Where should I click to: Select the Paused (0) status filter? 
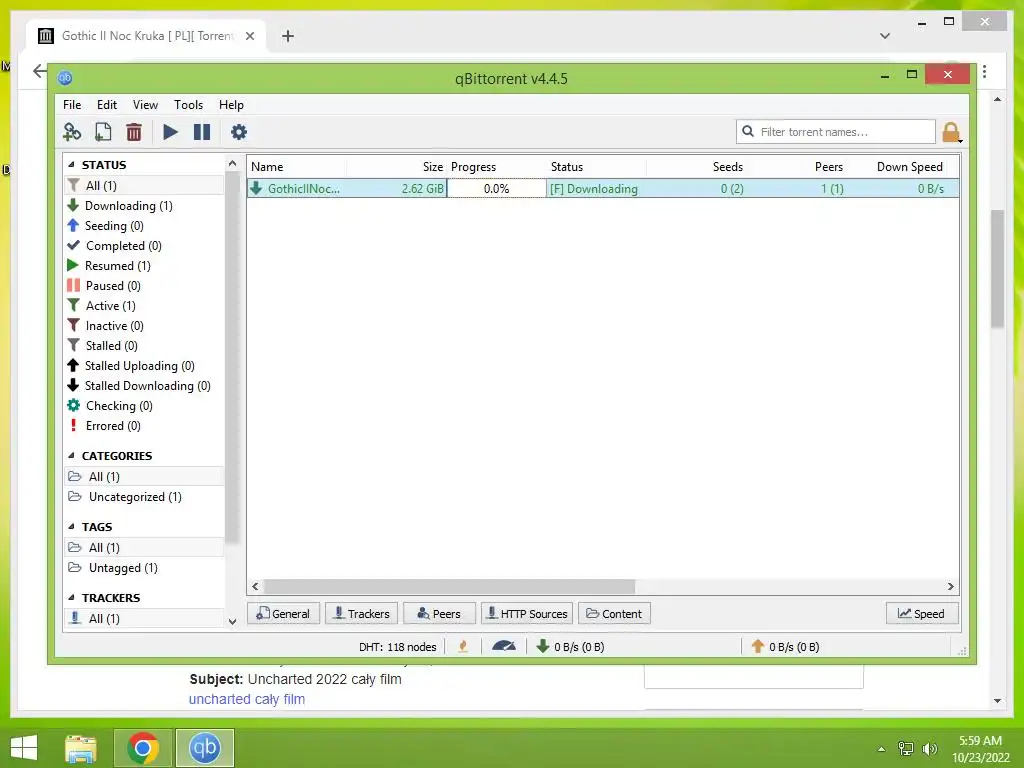[144, 286]
